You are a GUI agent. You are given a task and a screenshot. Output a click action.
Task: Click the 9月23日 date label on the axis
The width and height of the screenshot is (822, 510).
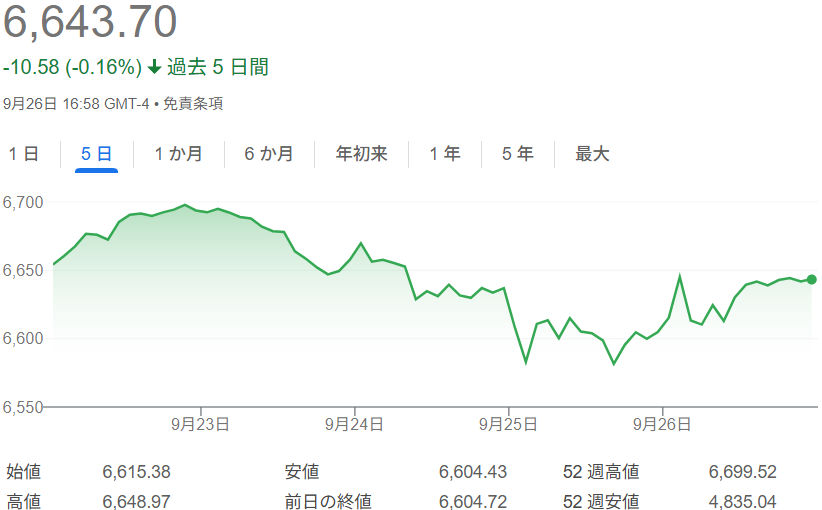click(201, 424)
